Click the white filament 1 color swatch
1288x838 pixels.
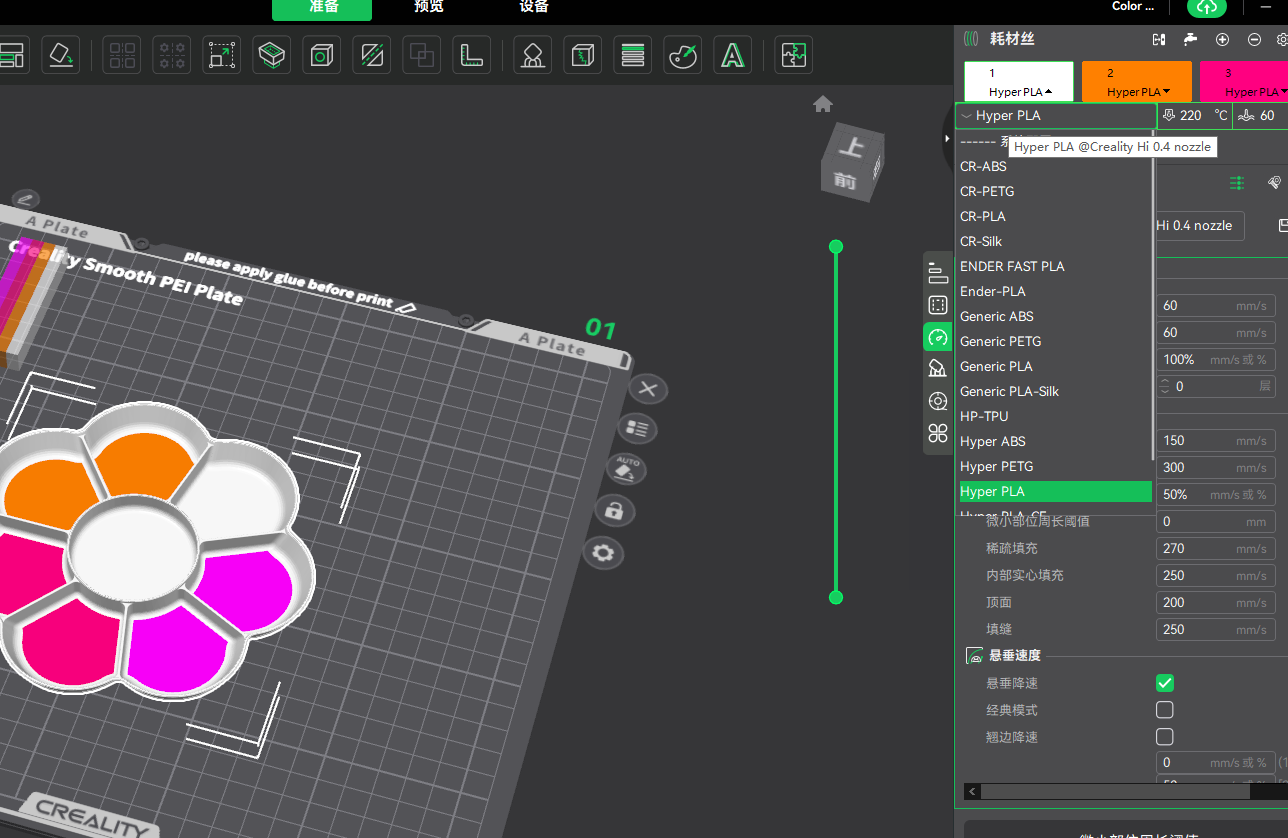[x=1019, y=80]
